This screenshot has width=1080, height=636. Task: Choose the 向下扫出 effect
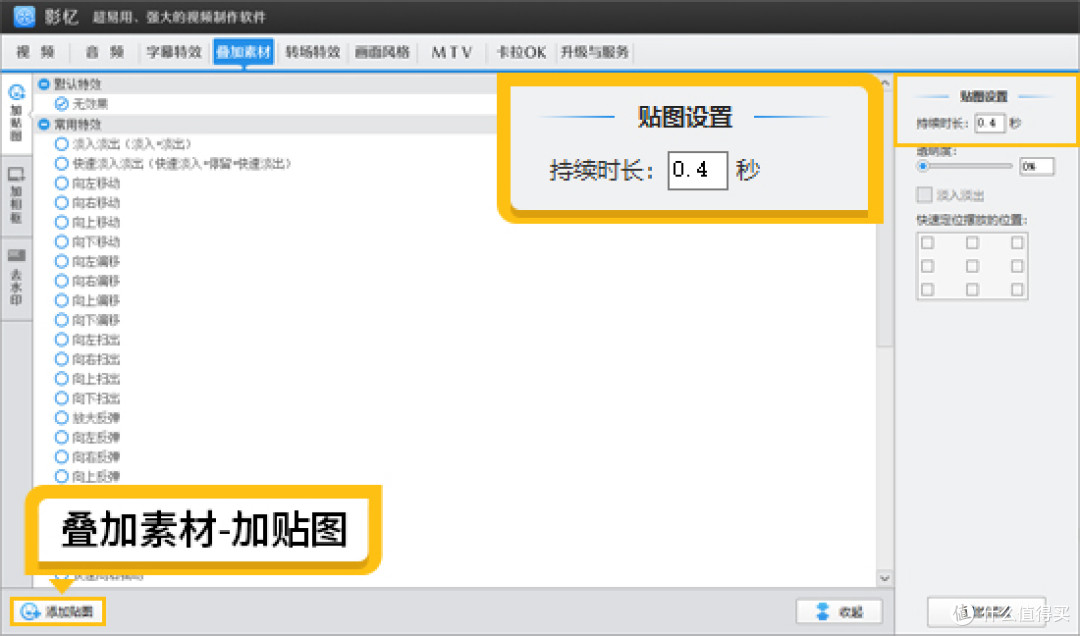point(87,398)
